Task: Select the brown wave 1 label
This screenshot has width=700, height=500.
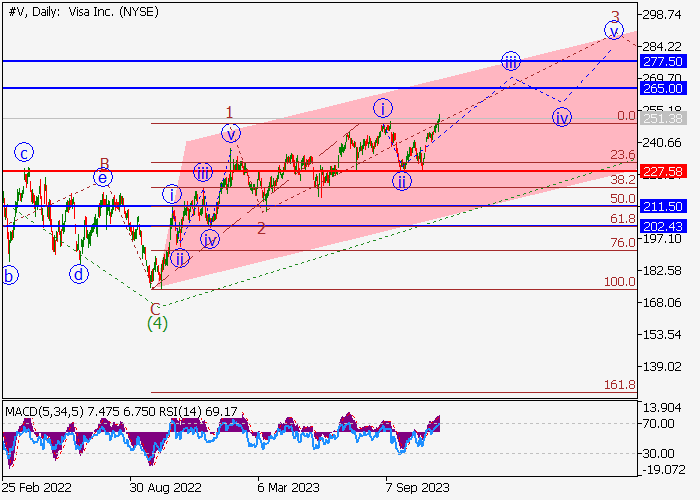Action: tap(229, 112)
